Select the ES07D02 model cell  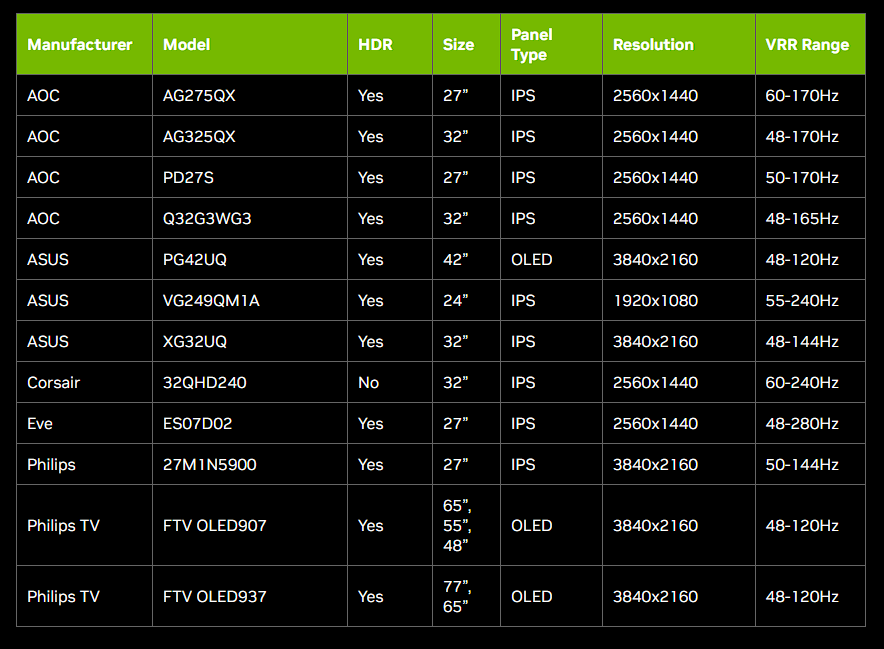pos(250,423)
